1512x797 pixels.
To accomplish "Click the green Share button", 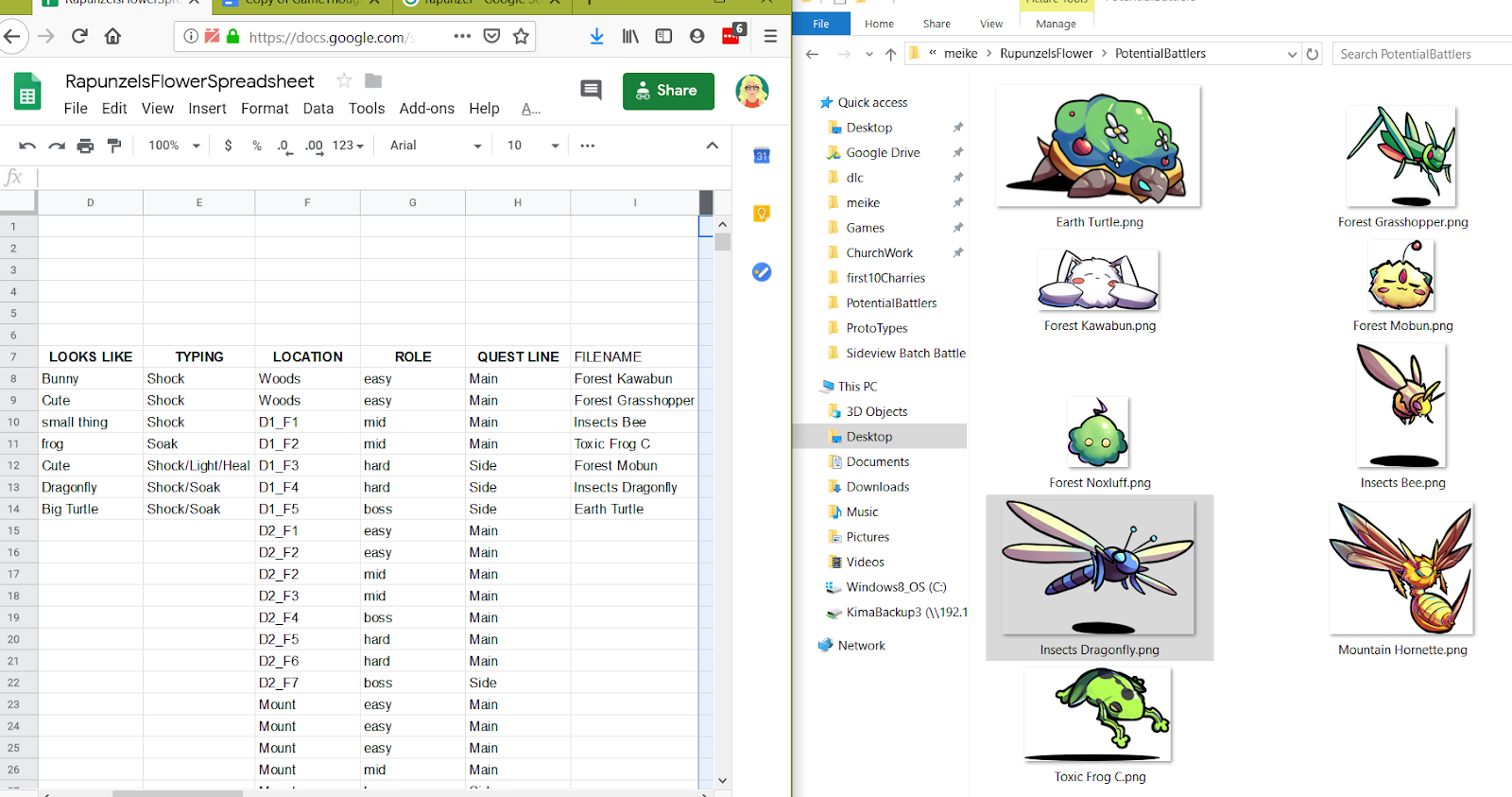I will 668,91.
